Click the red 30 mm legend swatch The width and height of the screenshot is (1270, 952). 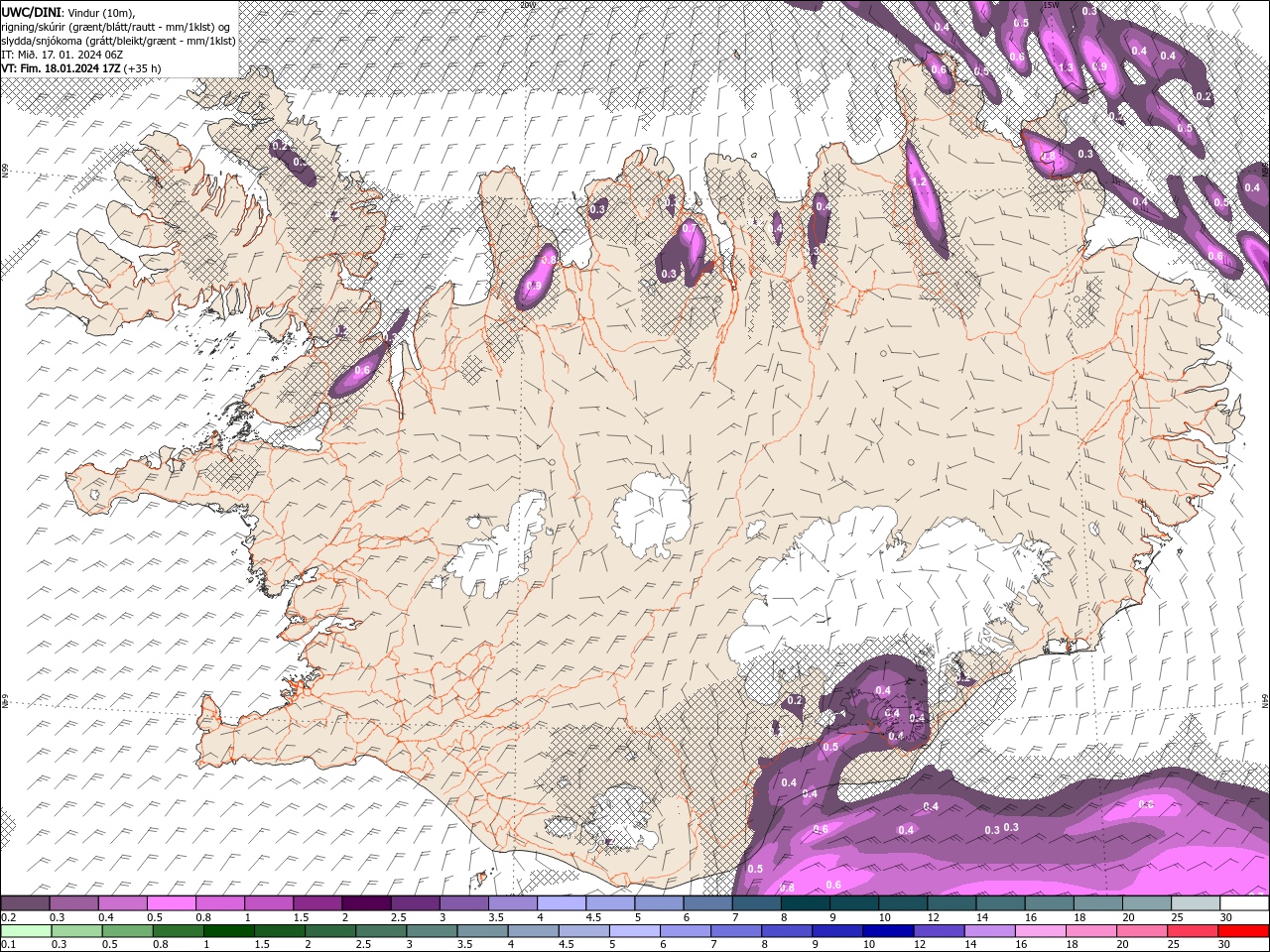coord(1244,930)
